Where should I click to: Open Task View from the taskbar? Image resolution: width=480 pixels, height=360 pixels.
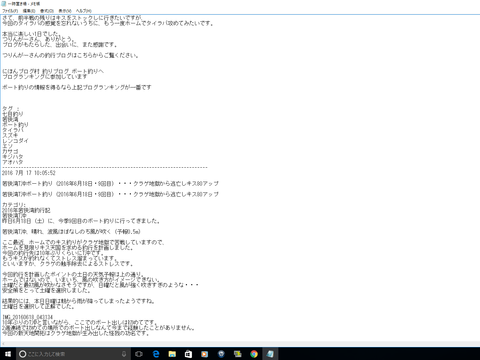coord(139,354)
